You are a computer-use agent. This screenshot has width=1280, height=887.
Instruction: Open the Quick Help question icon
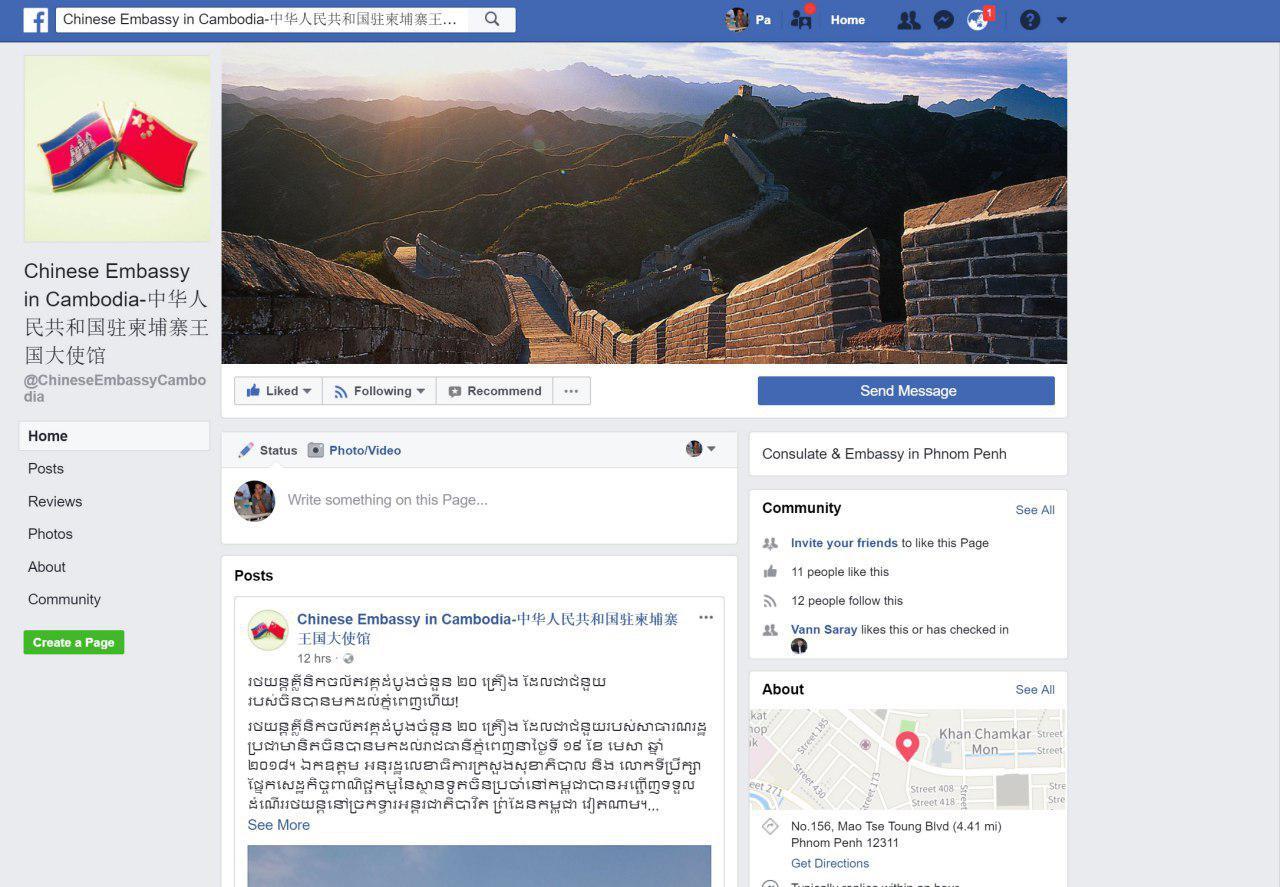click(1030, 20)
